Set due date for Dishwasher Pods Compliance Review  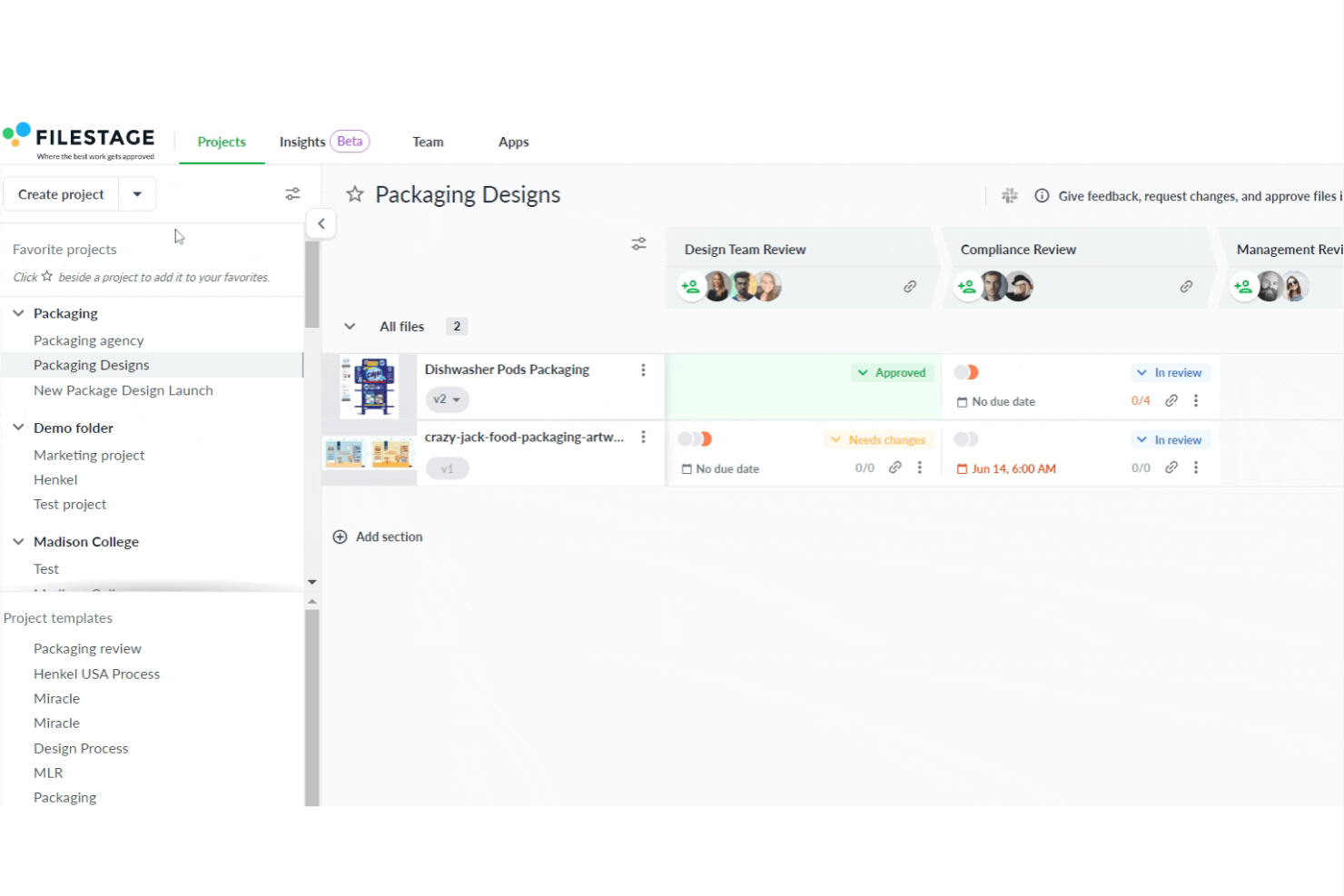pos(996,400)
